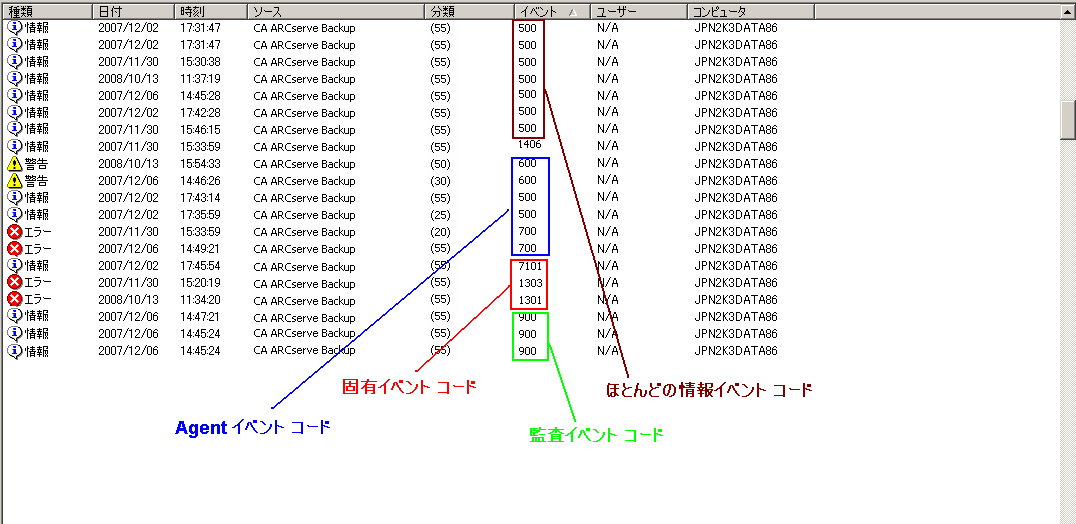Viewport: 1076px width, 524px height.
Task: Click time 11:34:20 cell
Action: coord(200,300)
